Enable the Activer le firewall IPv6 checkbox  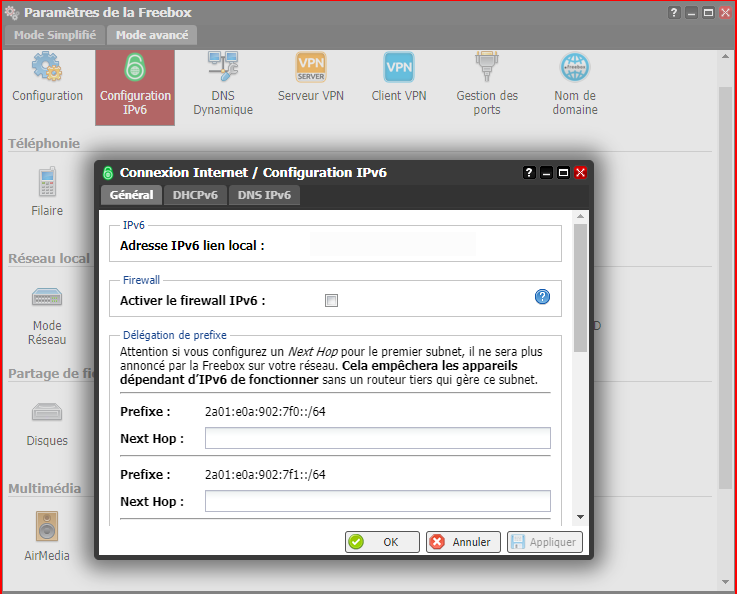(331, 300)
